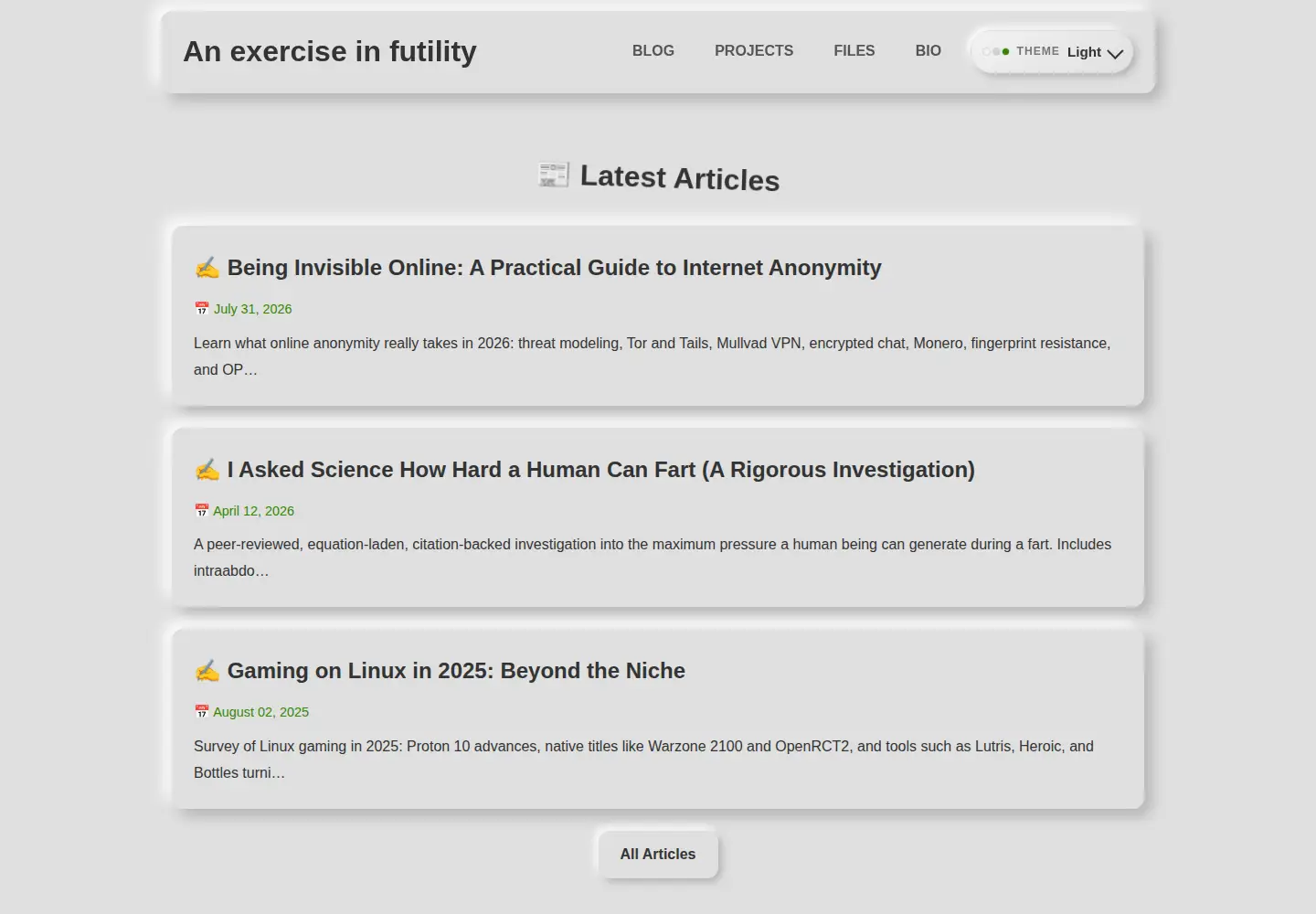Click writing hand icon on Fart investigation article
The width and height of the screenshot is (1316, 914).
coord(207,470)
